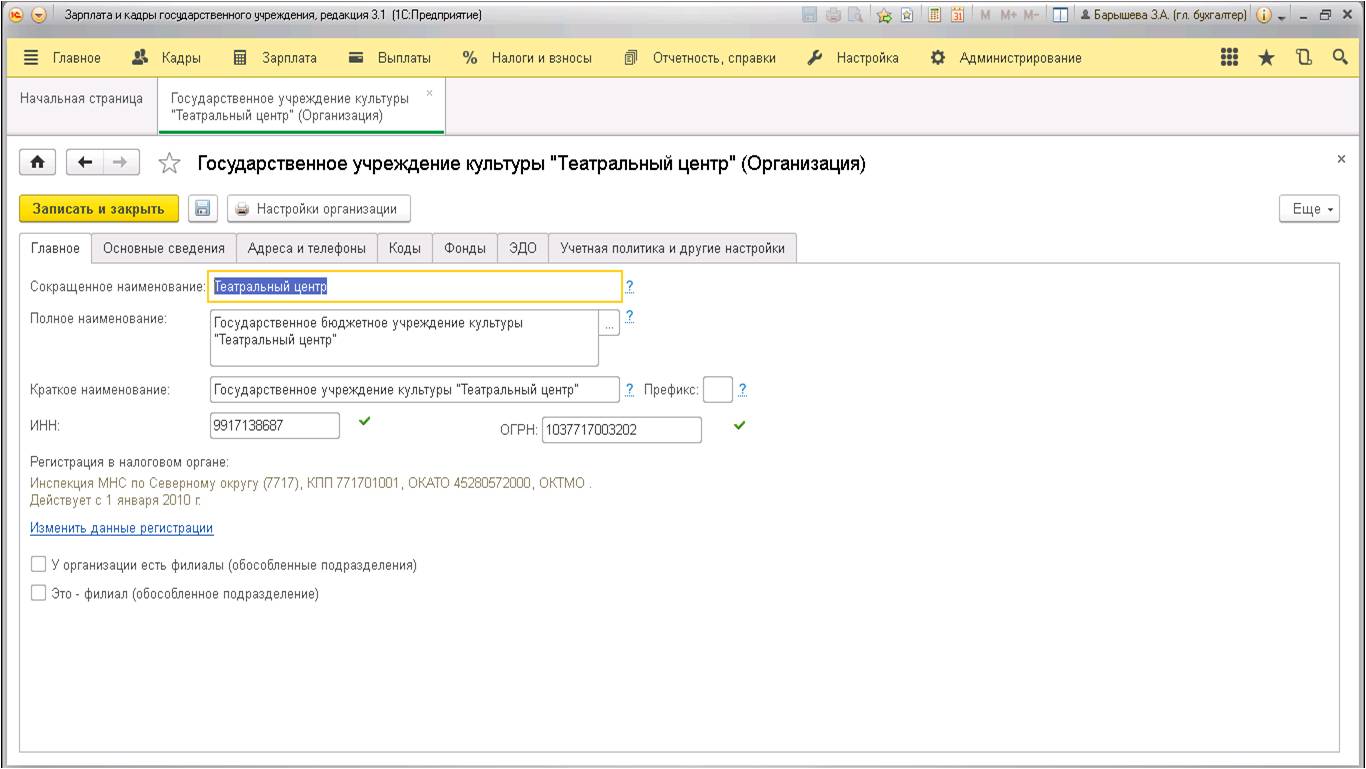This screenshot has height=769, width=1366.
Task: Close the organization tab with its x
Action: tap(430, 93)
